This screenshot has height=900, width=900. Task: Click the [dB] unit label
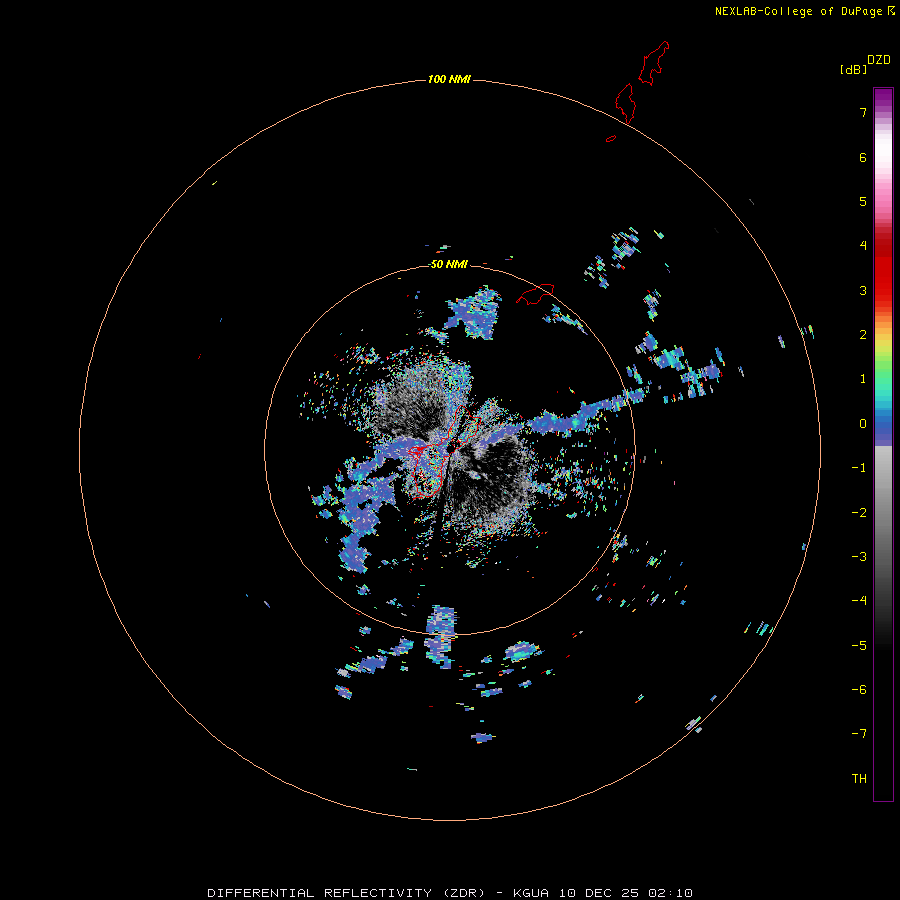854,69
